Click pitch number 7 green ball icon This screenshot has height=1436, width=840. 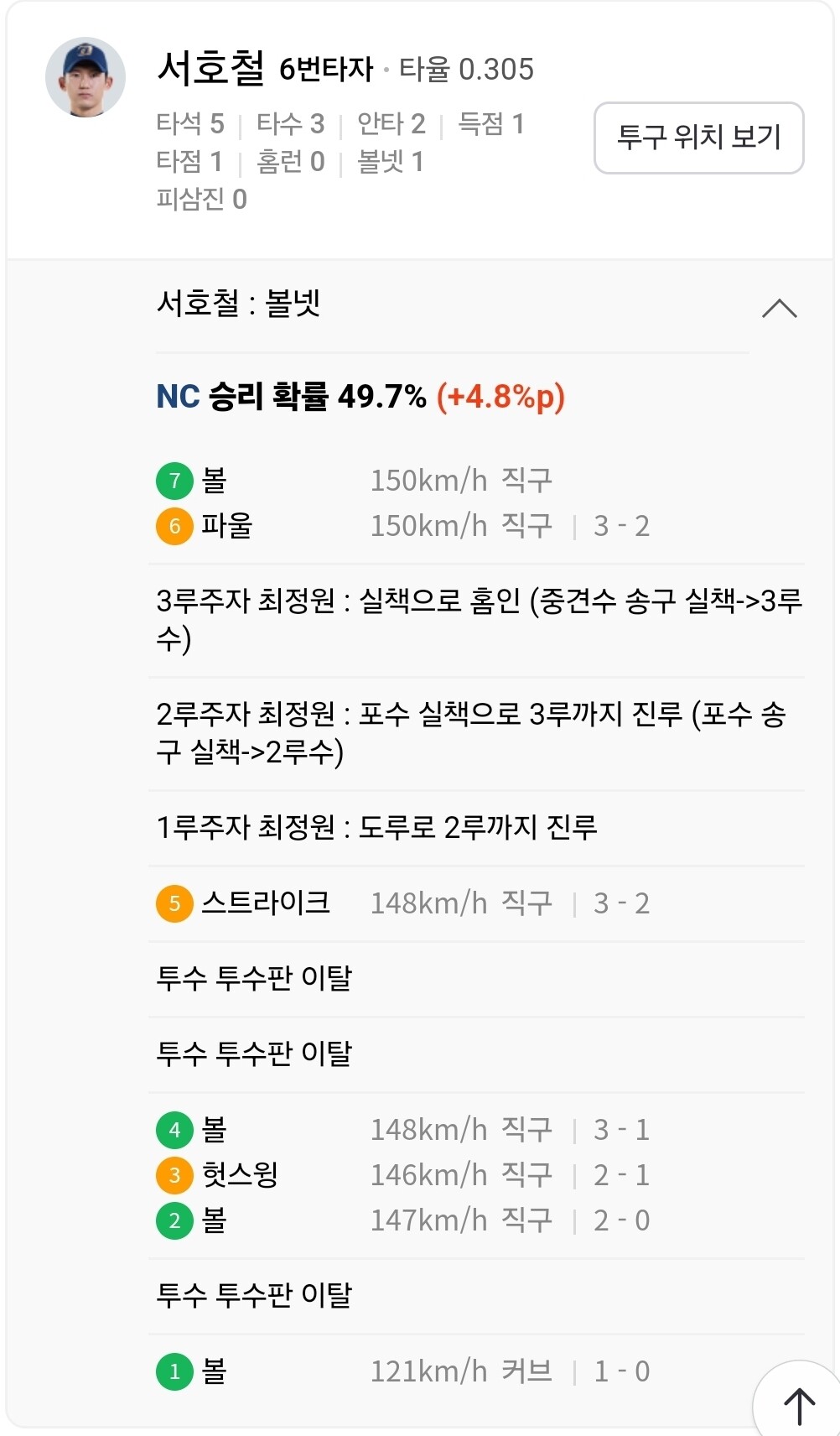pos(174,481)
